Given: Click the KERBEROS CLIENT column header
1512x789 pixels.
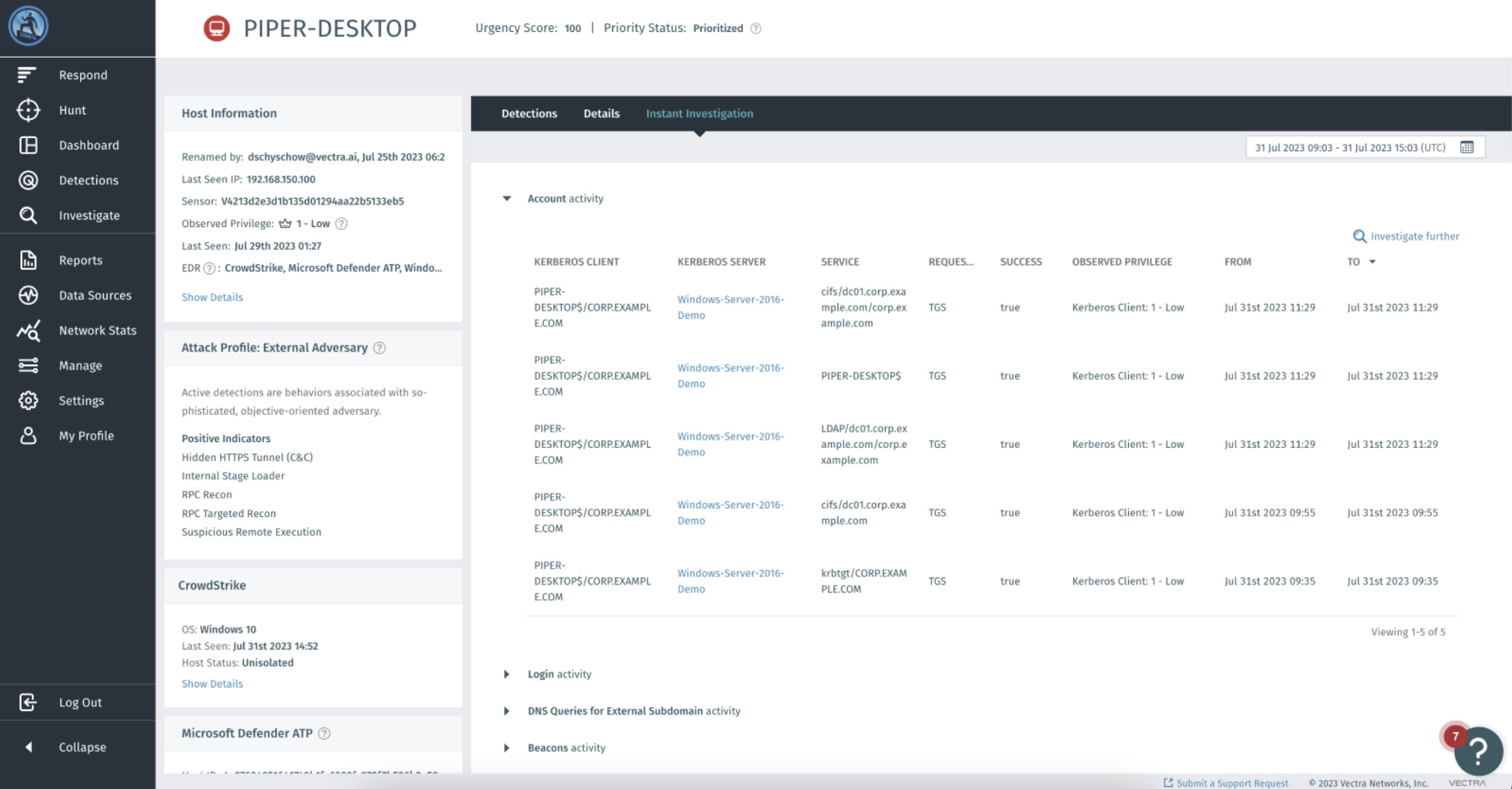Looking at the screenshot, I should coord(576,262).
